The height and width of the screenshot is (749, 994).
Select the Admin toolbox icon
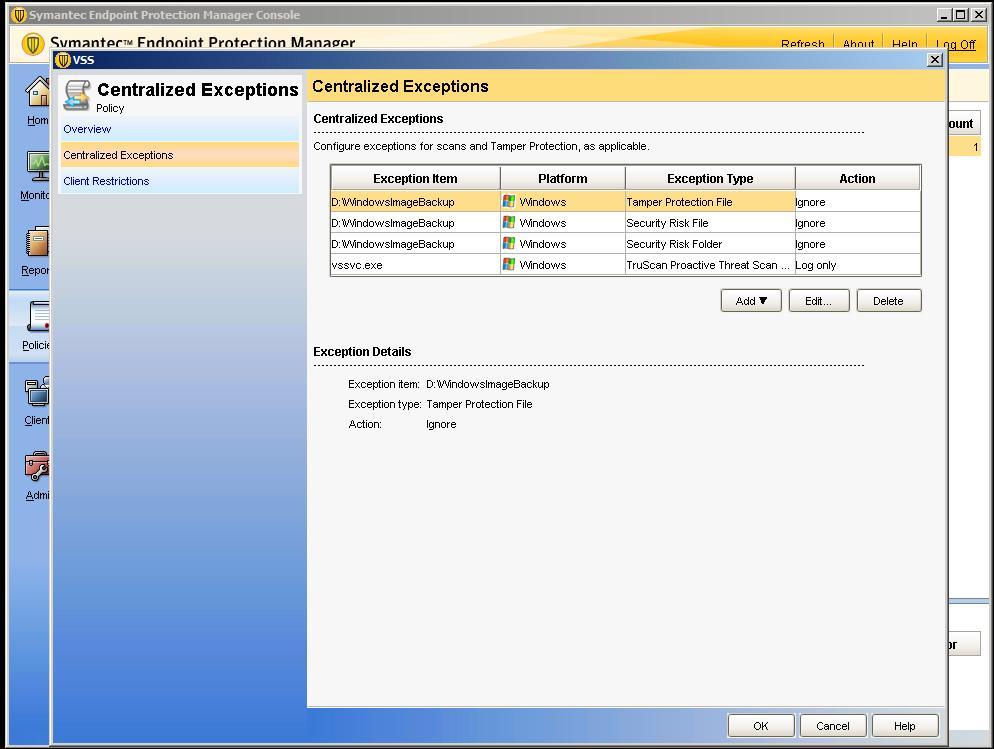click(38, 469)
